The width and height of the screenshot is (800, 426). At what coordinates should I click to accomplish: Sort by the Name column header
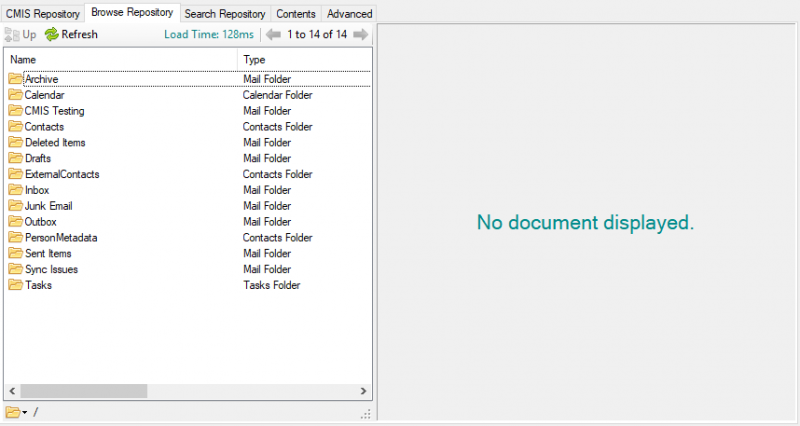click(x=121, y=60)
